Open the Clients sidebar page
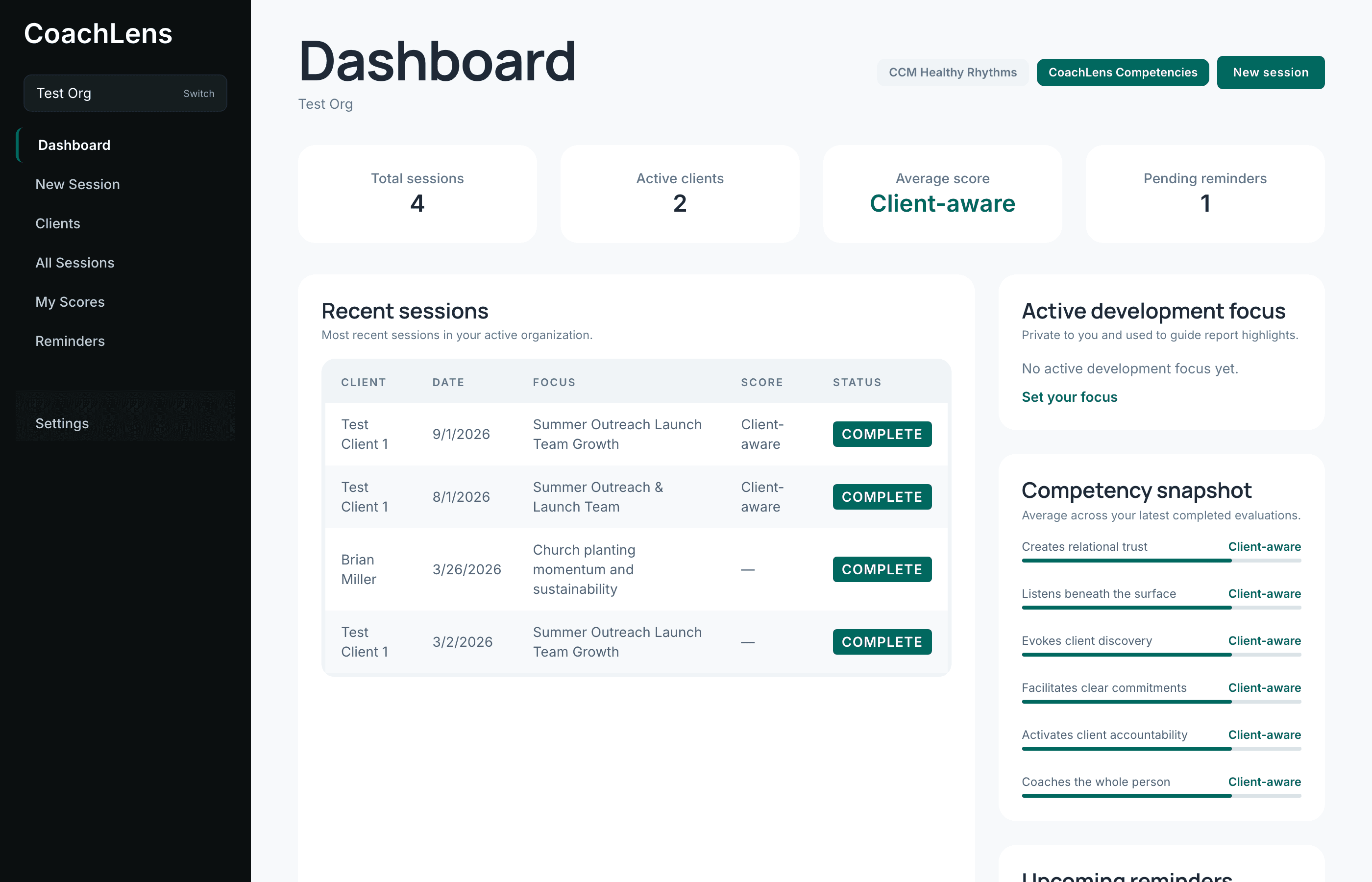This screenshot has width=1372, height=882. click(x=125, y=223)
